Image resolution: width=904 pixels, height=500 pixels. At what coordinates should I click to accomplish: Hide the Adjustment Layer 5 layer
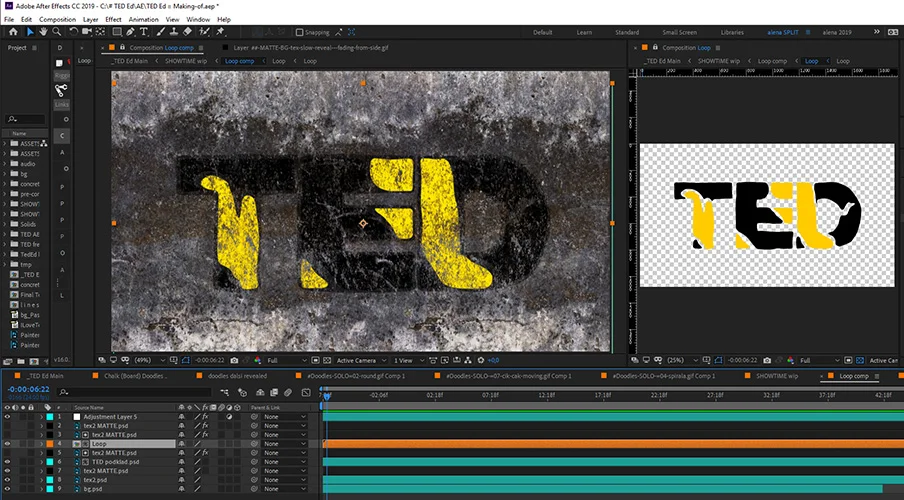click(x=7, y=416)
